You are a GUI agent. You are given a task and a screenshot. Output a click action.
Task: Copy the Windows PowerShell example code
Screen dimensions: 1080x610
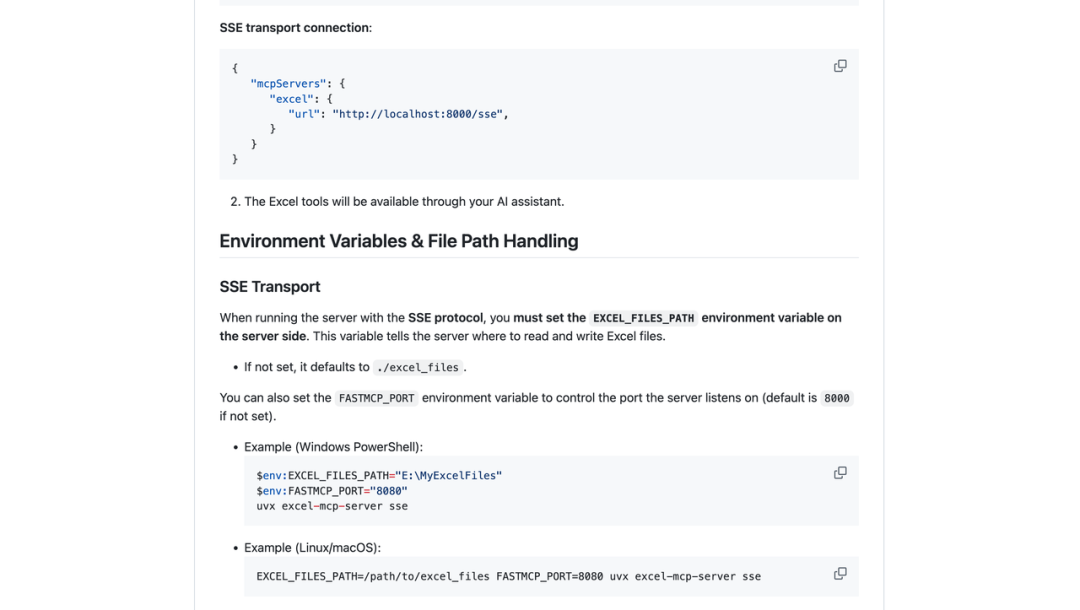pos(840,473)
